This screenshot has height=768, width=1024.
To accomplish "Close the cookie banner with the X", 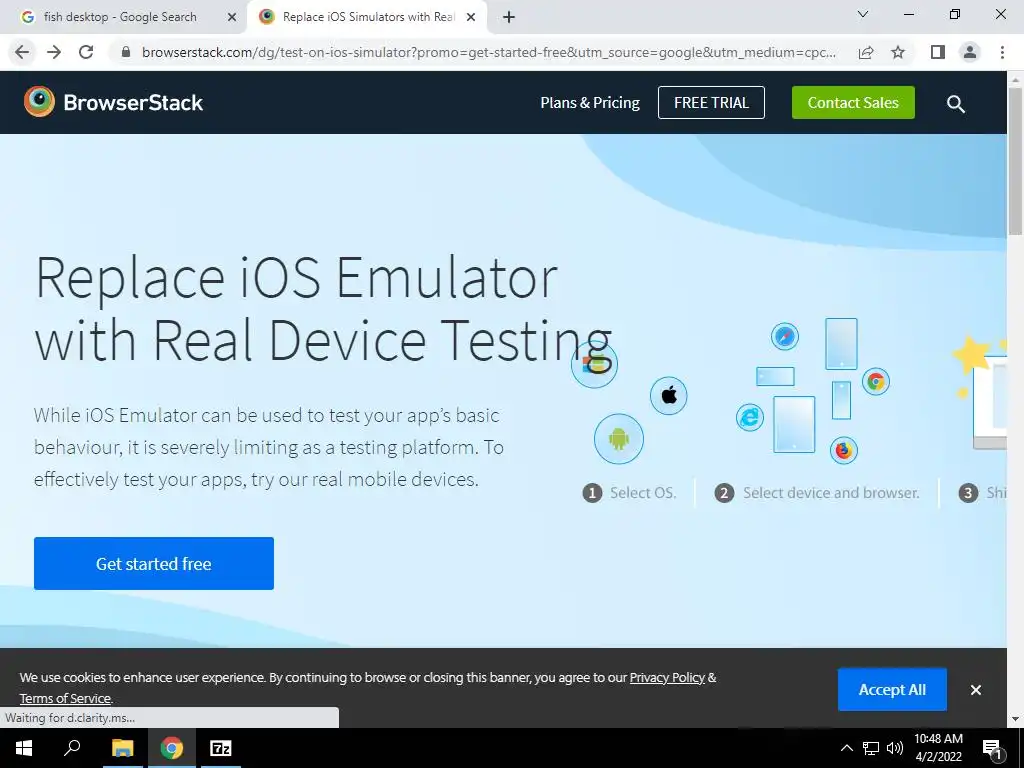I will [976, 690].
